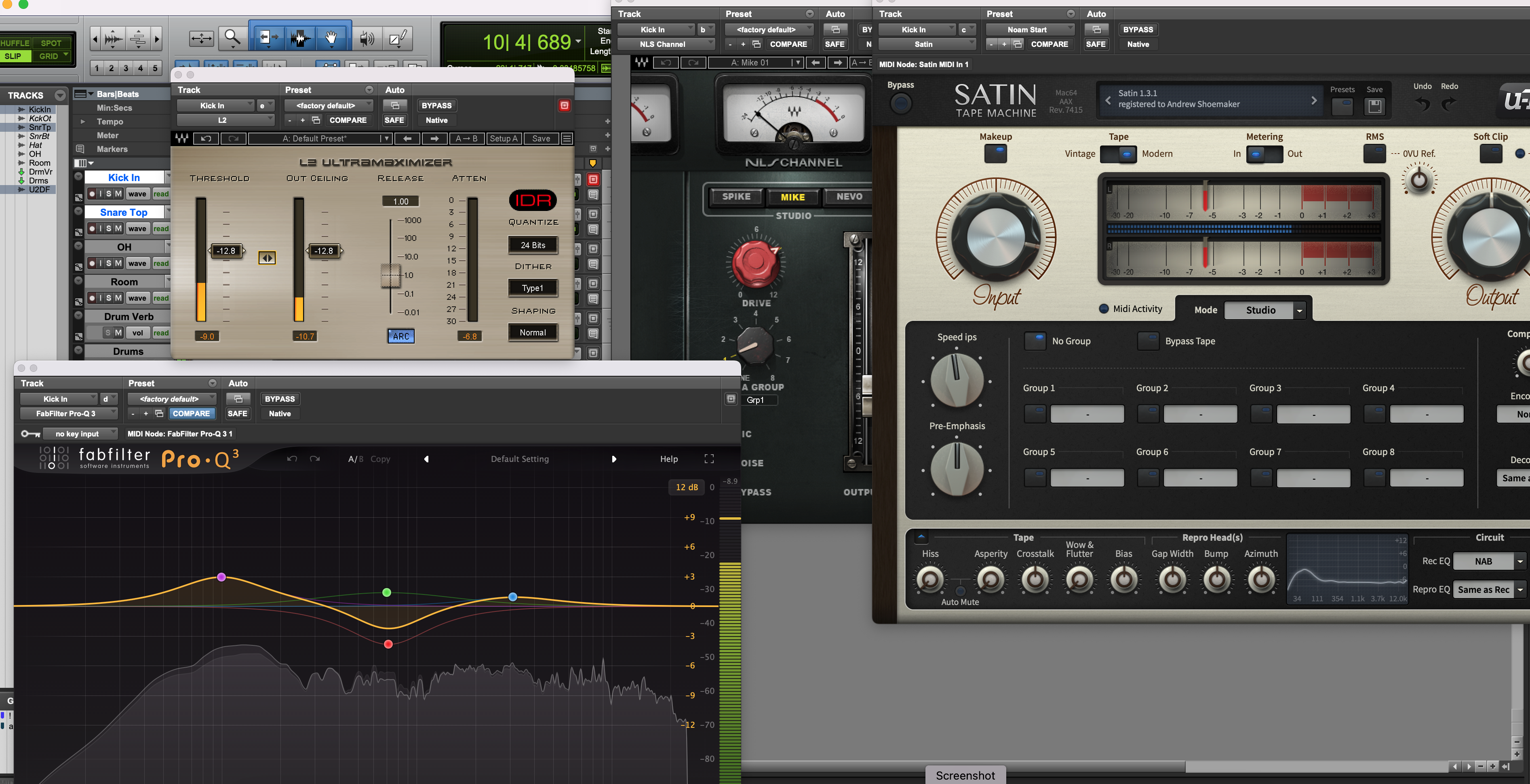The height and width of the screenshot is (784, 1530).
Task: Open L2 Dither Type1 selector
Action: click(x=533, y=288)
